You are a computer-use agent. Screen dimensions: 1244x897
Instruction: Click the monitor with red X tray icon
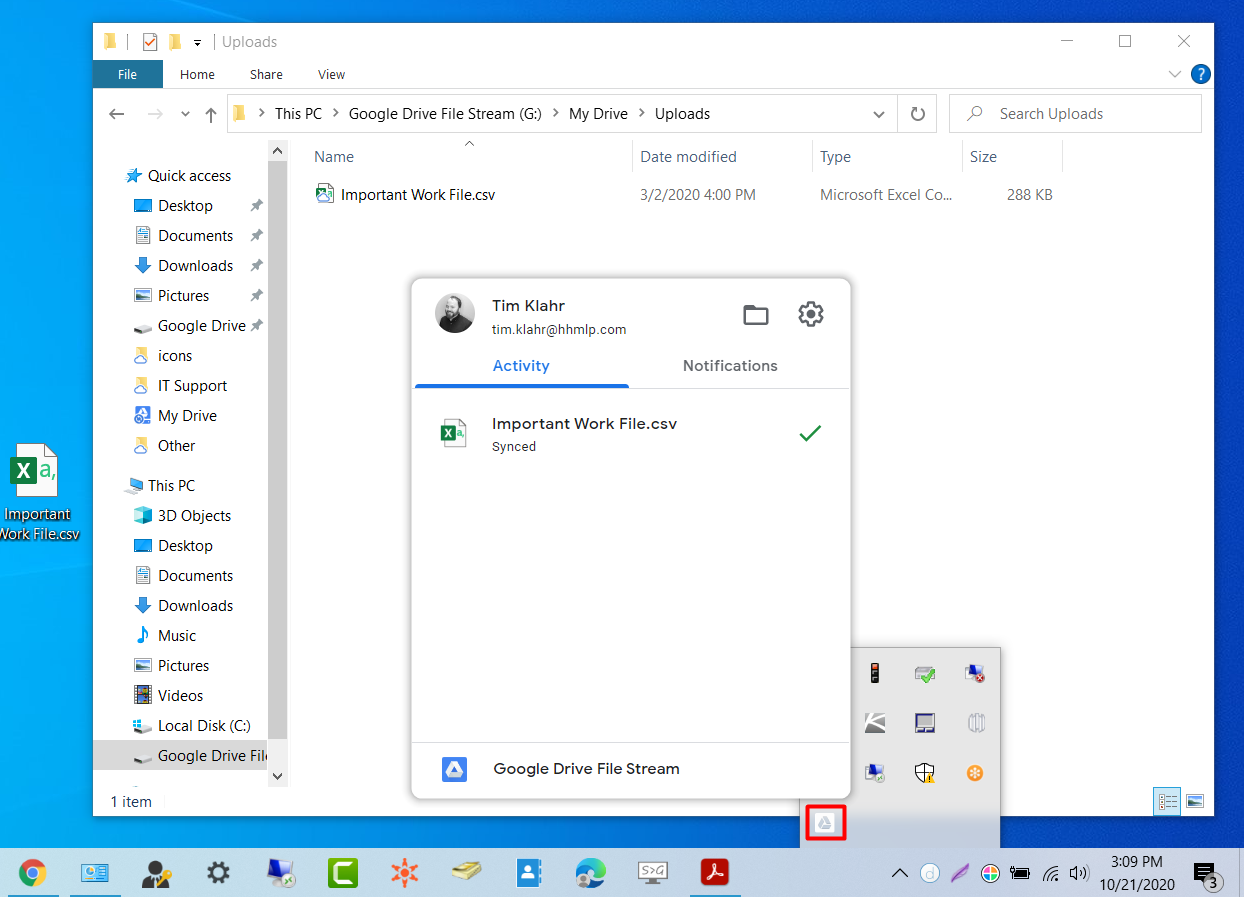pyautogui.click(x=975, y=674)
